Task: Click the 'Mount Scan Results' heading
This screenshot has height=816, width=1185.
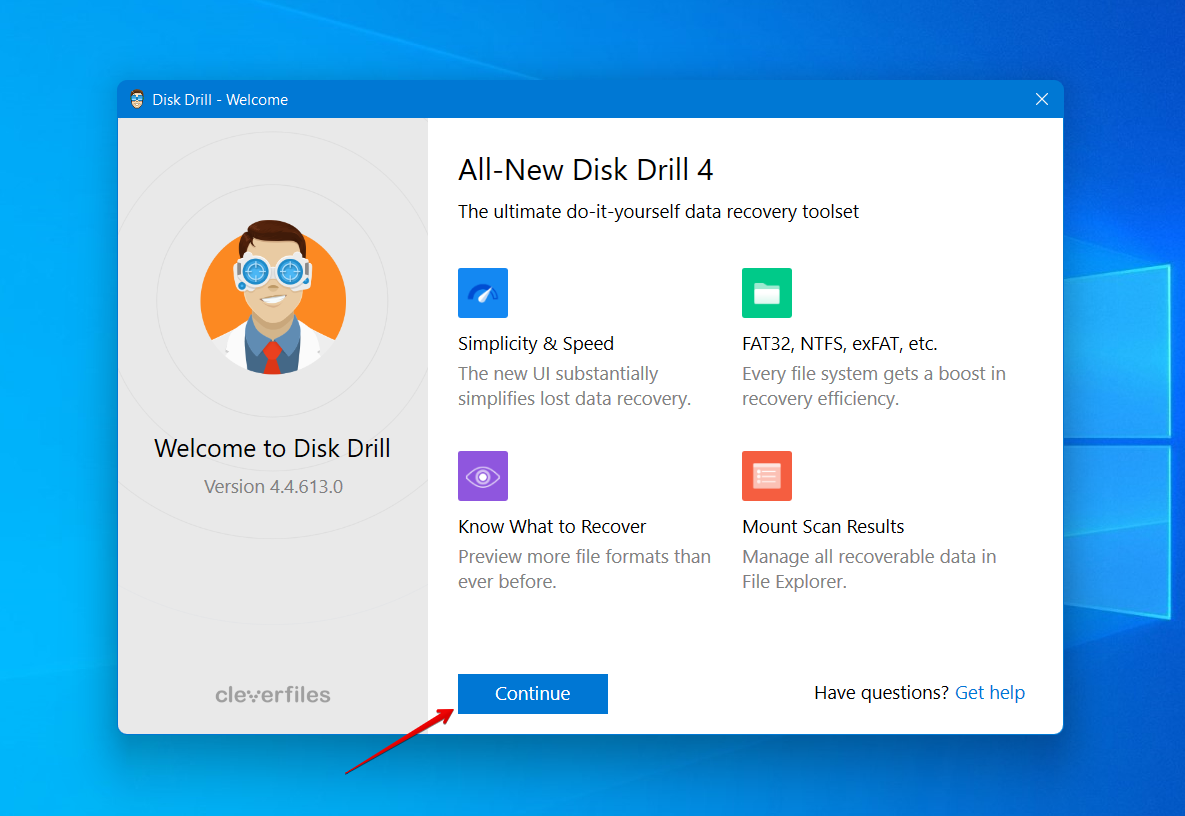Action: 823,527
